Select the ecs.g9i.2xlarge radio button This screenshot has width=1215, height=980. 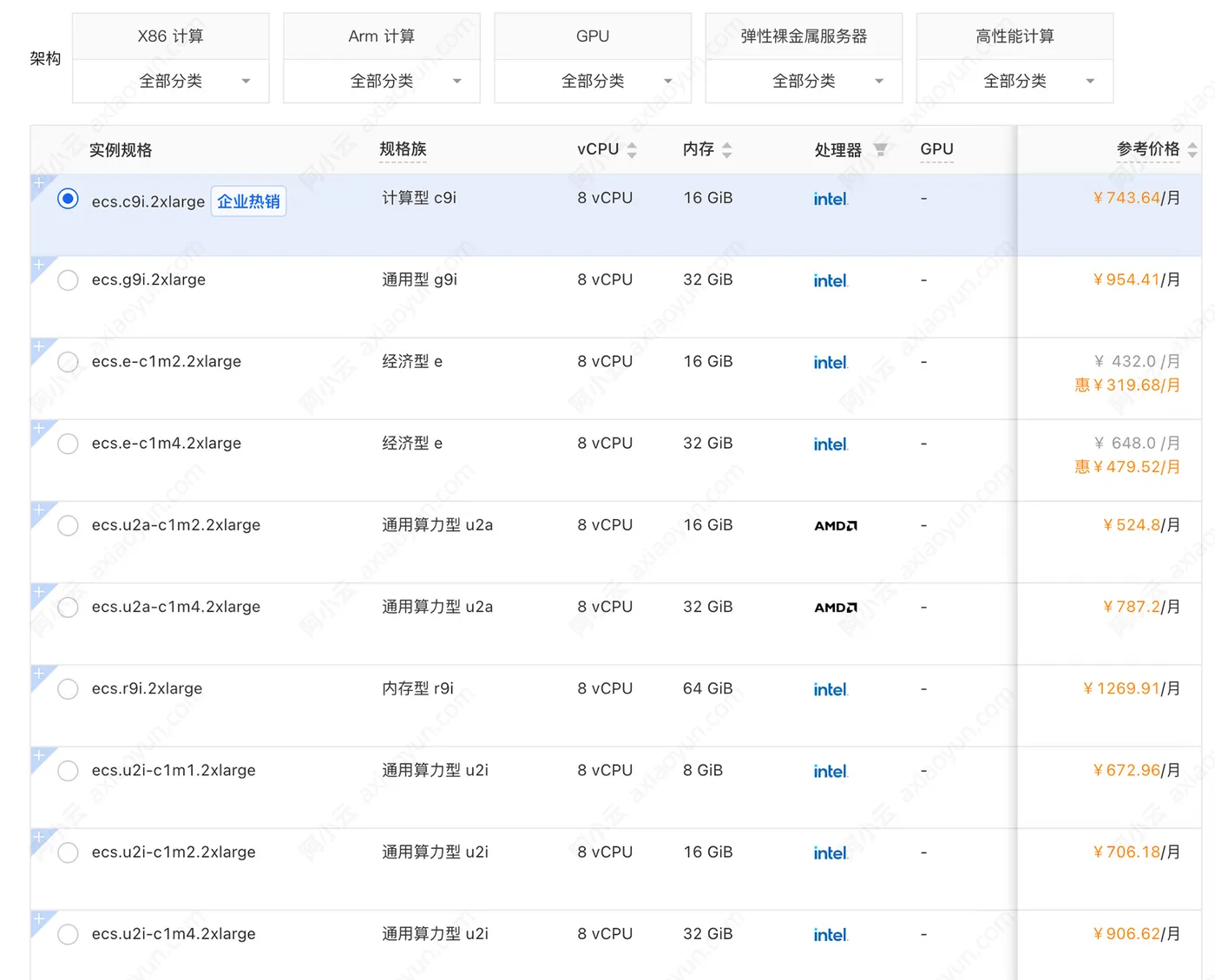[x=68, y=280]
